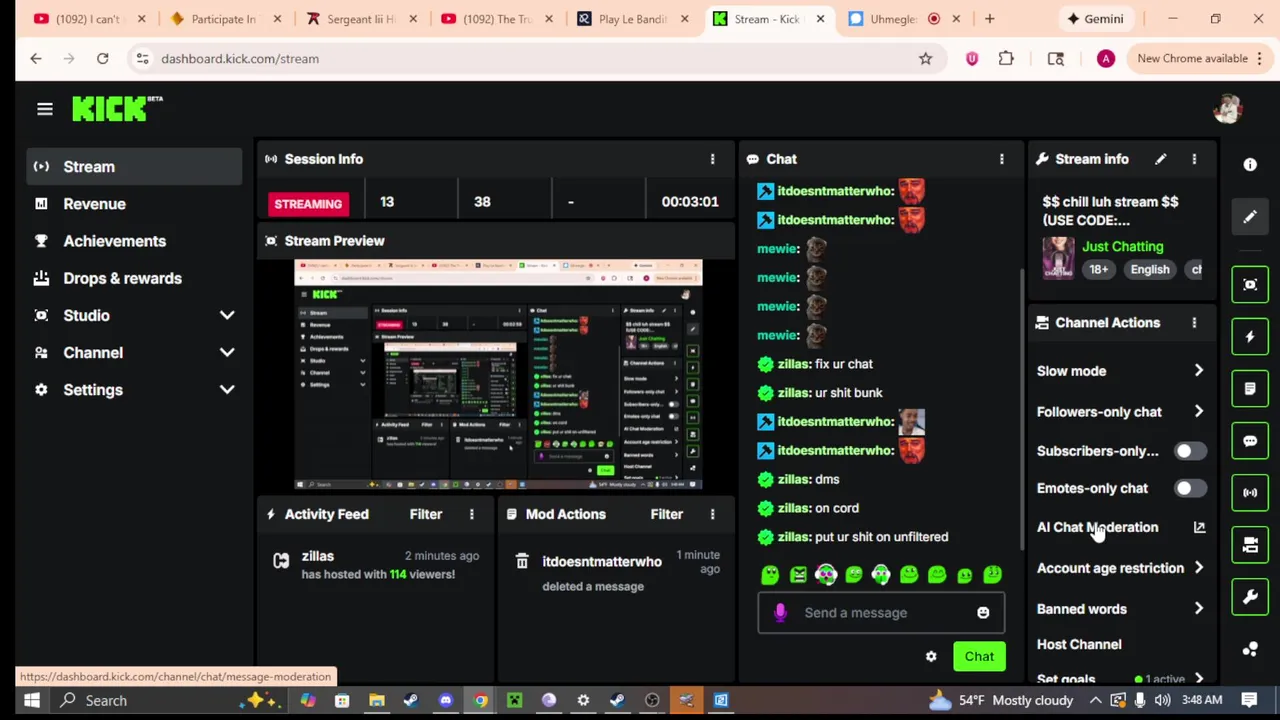This screenshot has width=1280, height=720.
Task: Click the microphone icon in message box
Action: coord(780,612)
